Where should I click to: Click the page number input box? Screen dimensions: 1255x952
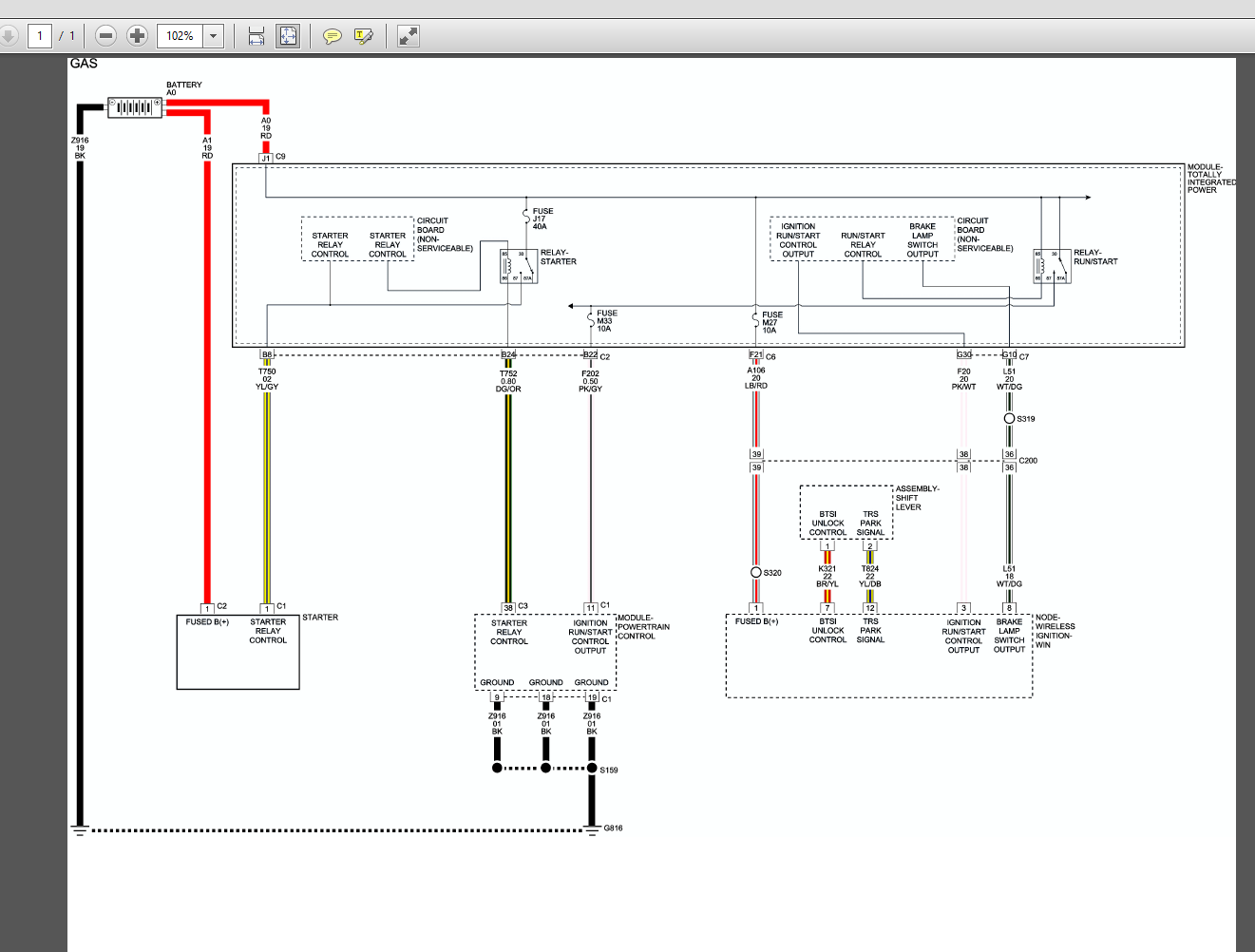pos(40,36)
